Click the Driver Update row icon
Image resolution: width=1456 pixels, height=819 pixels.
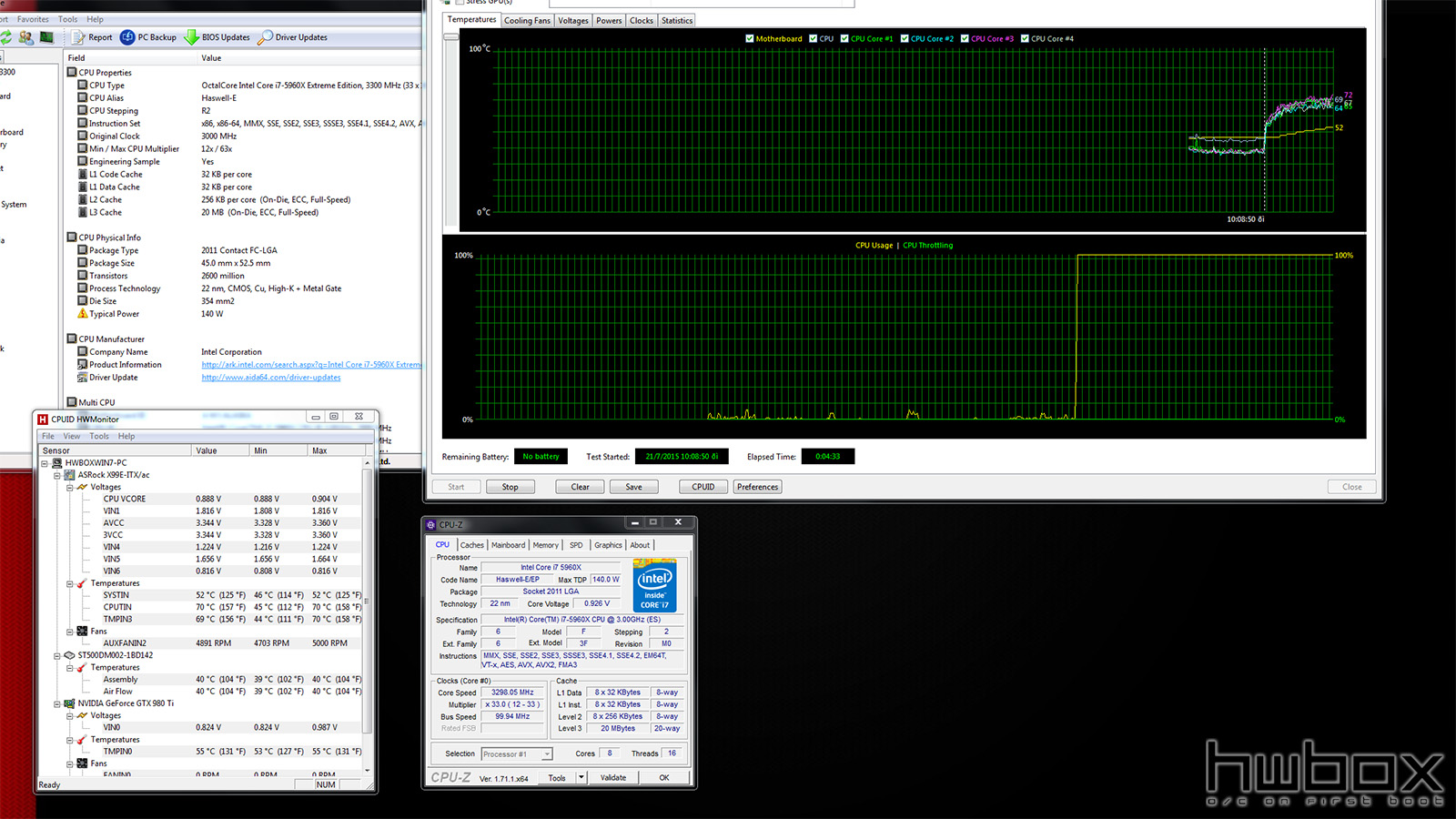83,377
